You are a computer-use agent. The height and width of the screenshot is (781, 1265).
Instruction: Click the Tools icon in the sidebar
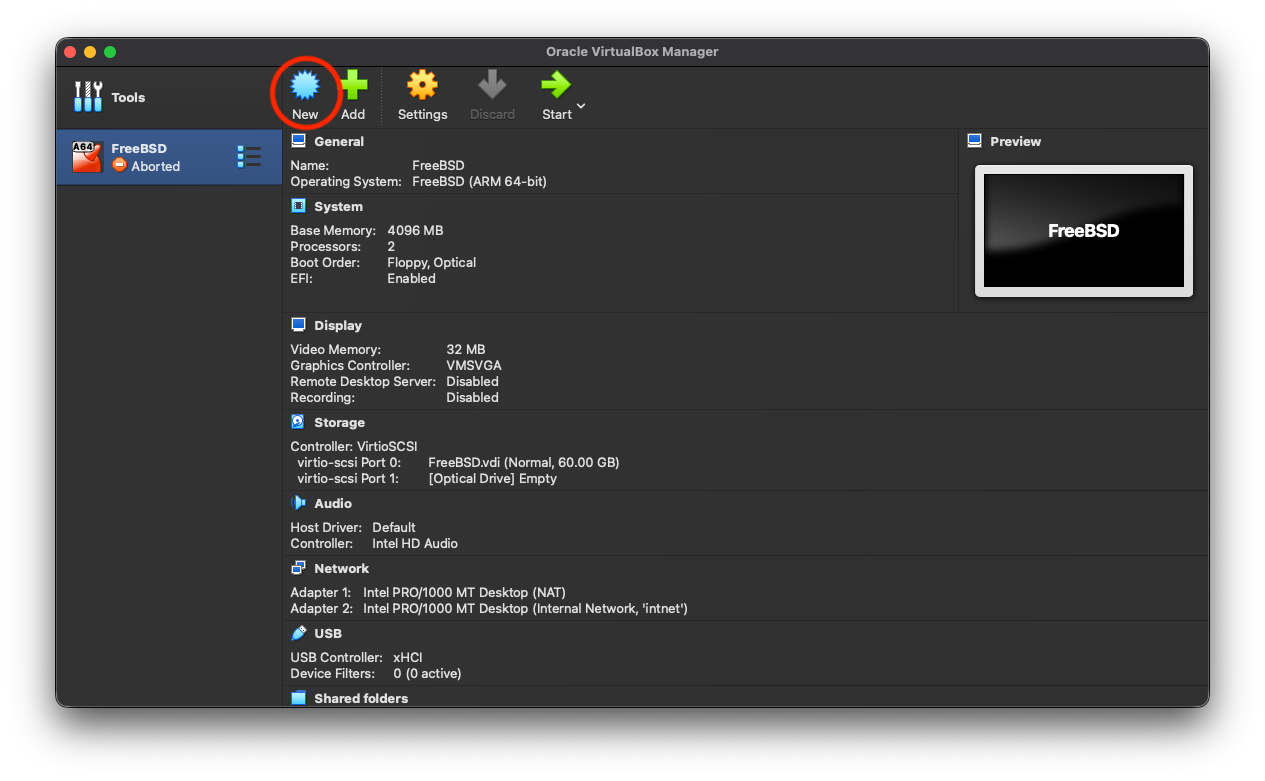[88, 97]
